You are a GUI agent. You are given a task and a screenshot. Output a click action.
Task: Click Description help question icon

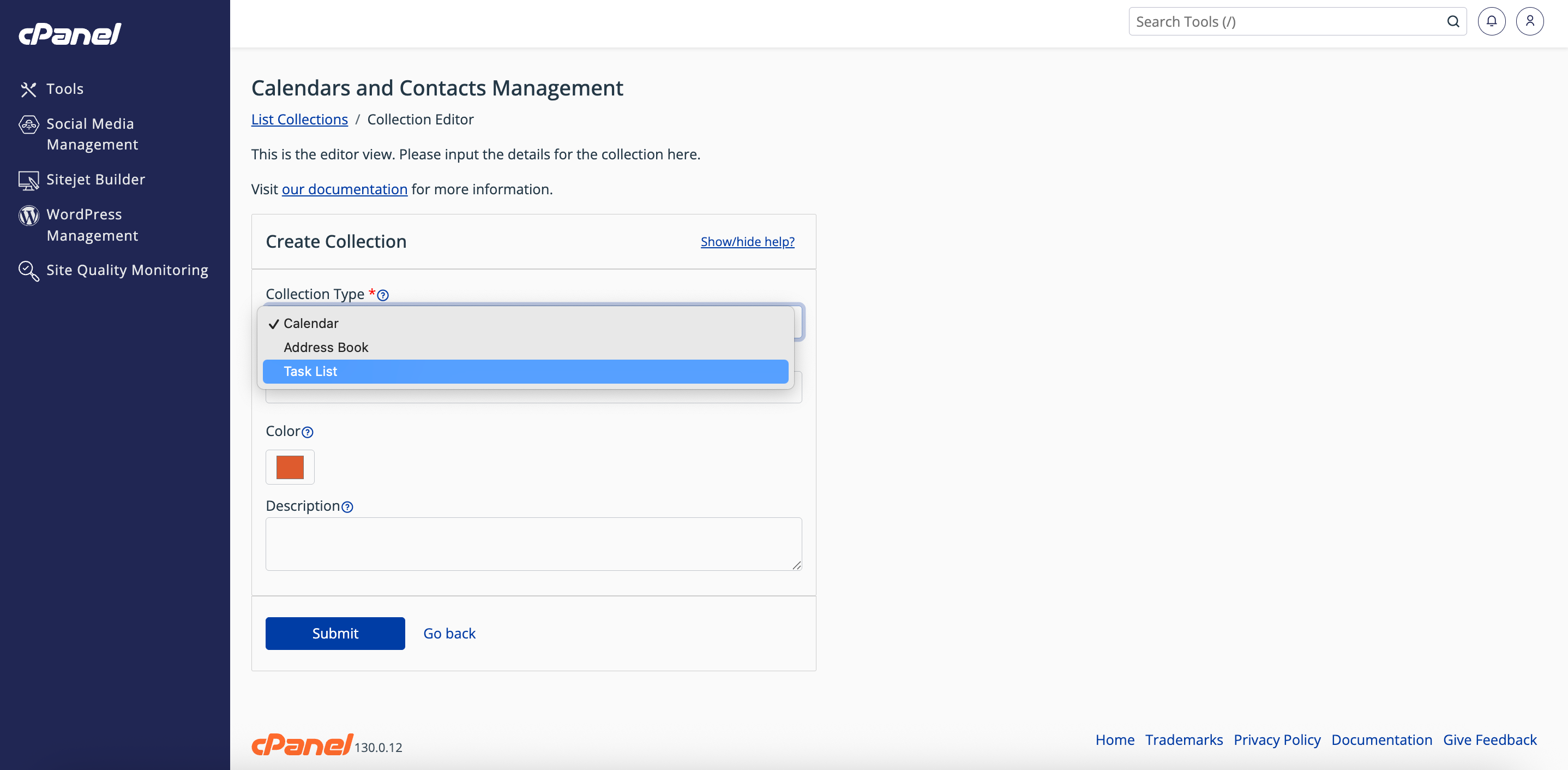pyautogui.click(x=347, y=508)
